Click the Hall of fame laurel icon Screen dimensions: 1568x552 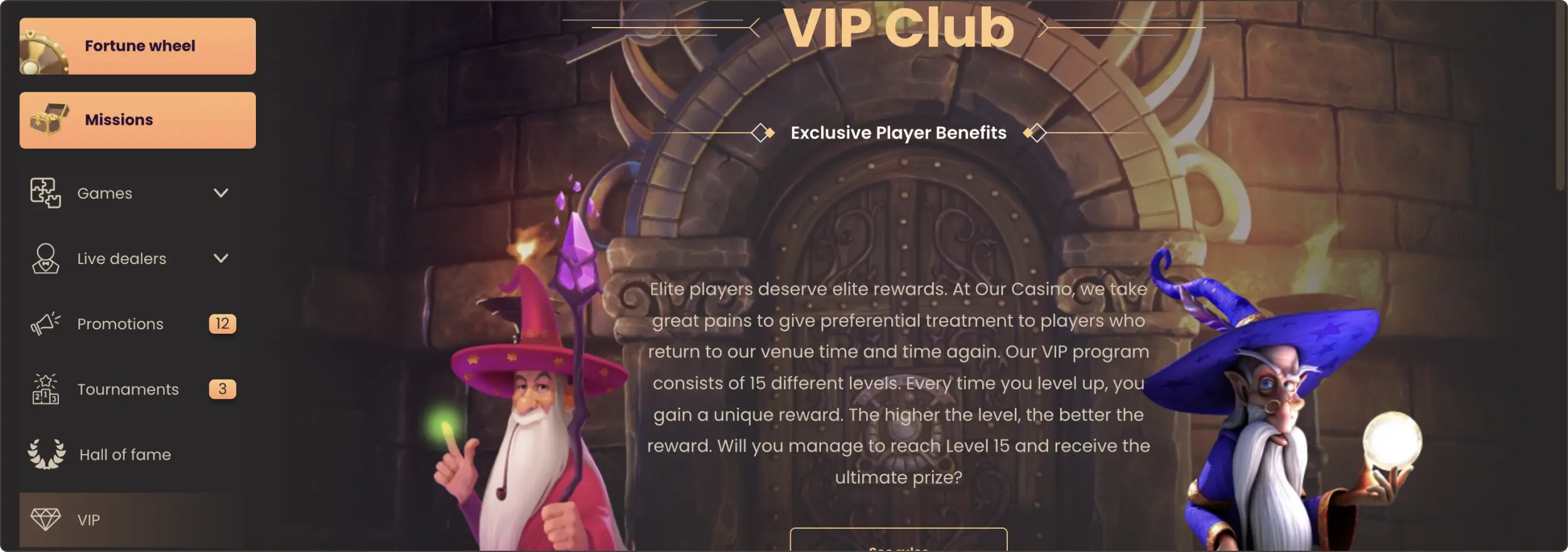tap(46, 454)
